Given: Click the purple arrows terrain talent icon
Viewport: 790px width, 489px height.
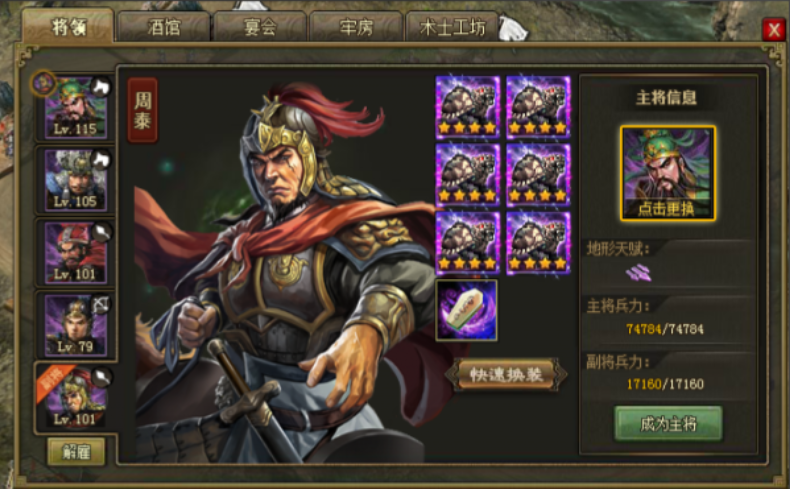Looking at the screenshot, I should coord(638,272).
